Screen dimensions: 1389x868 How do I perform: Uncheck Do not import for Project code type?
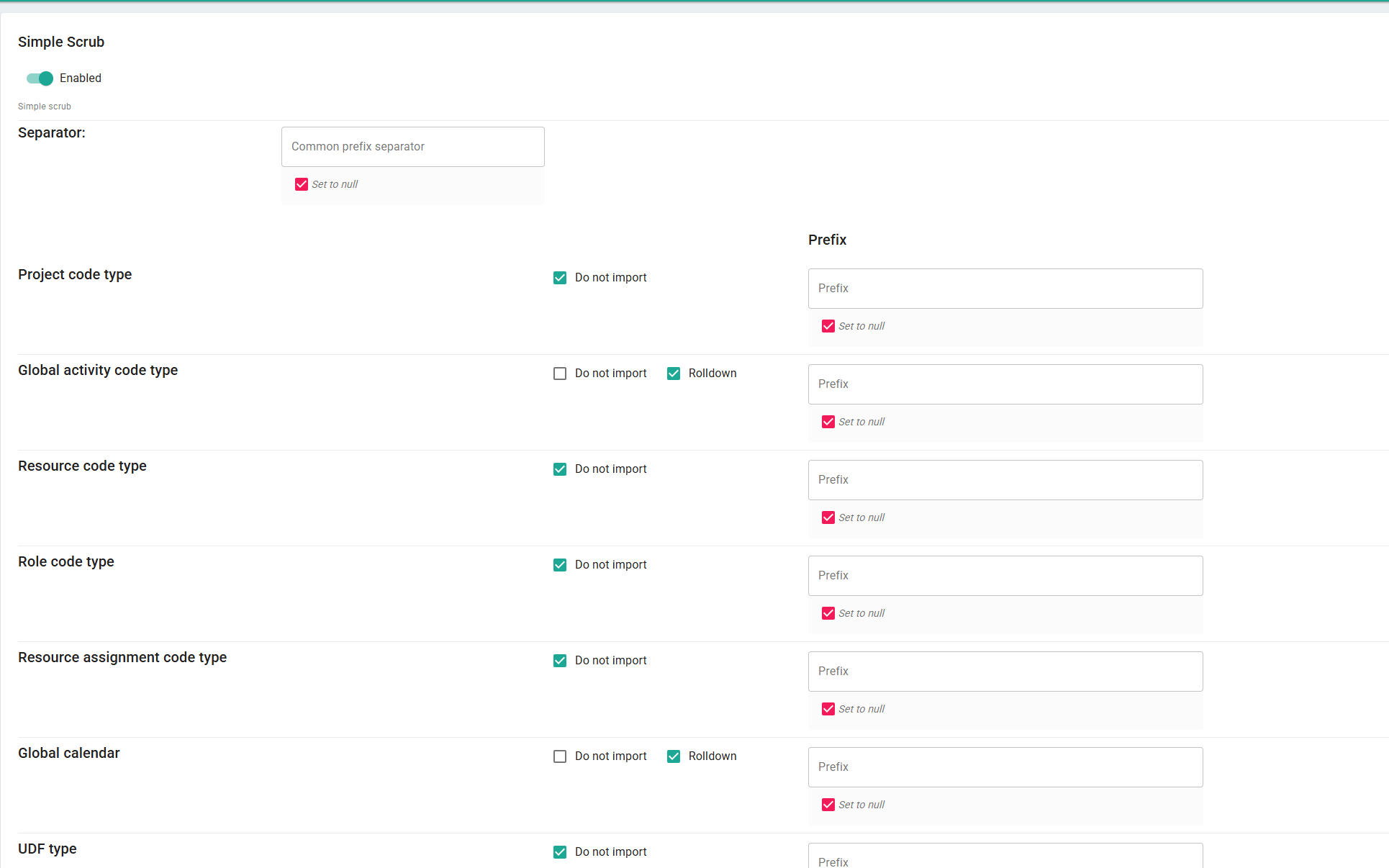560,278
